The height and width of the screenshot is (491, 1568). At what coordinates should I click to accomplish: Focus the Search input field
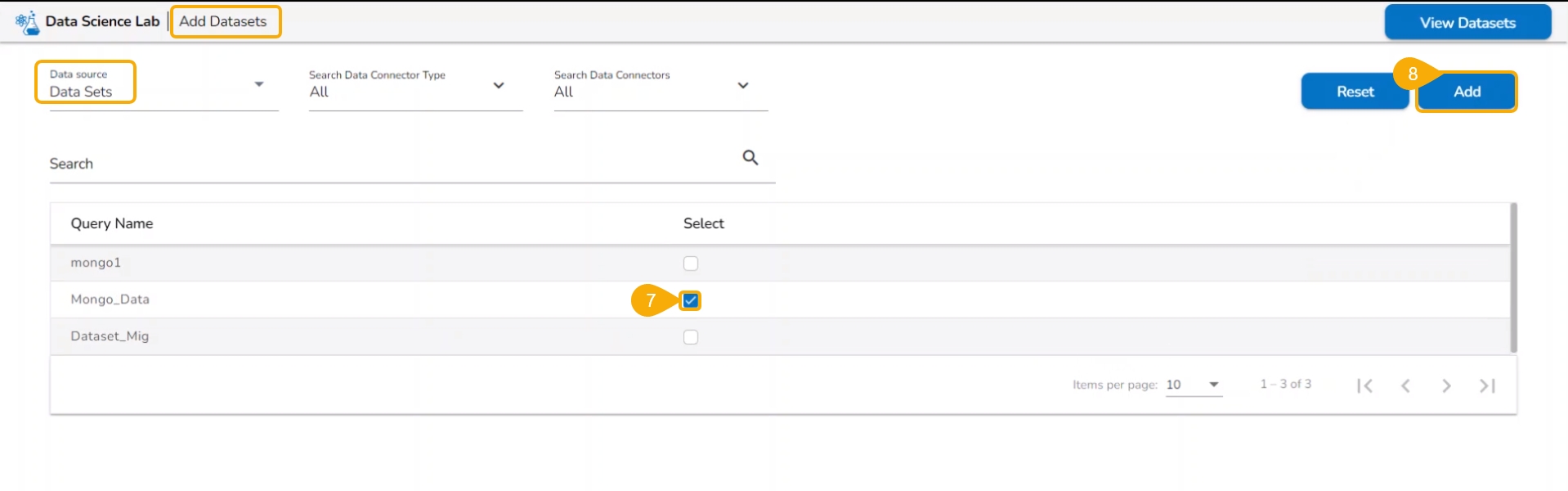pyautogui.click(x=392, y=164)
